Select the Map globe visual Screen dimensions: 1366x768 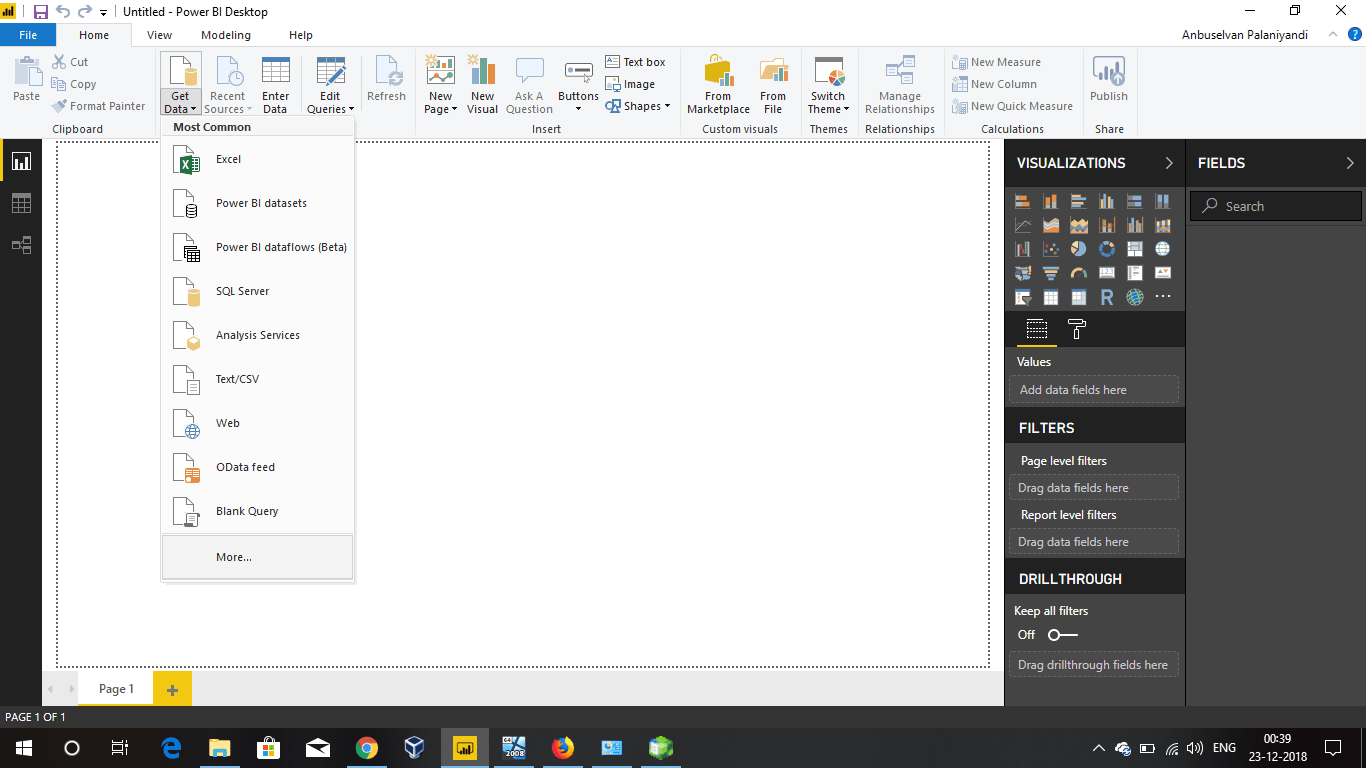[x=1163, y=249]
